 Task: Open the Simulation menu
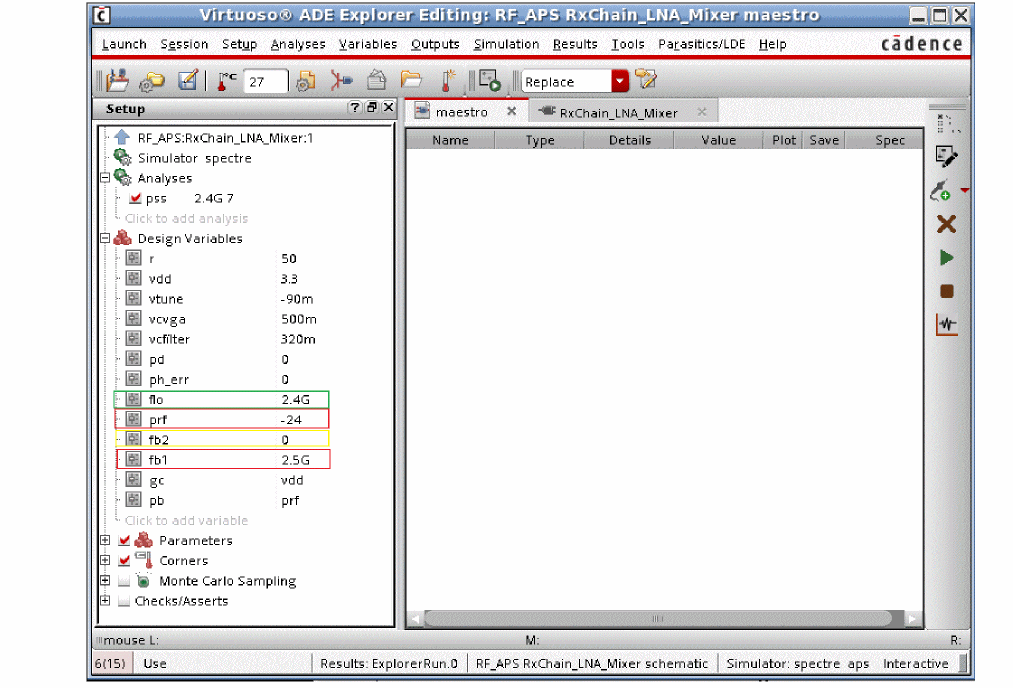[x=506, y=44]
